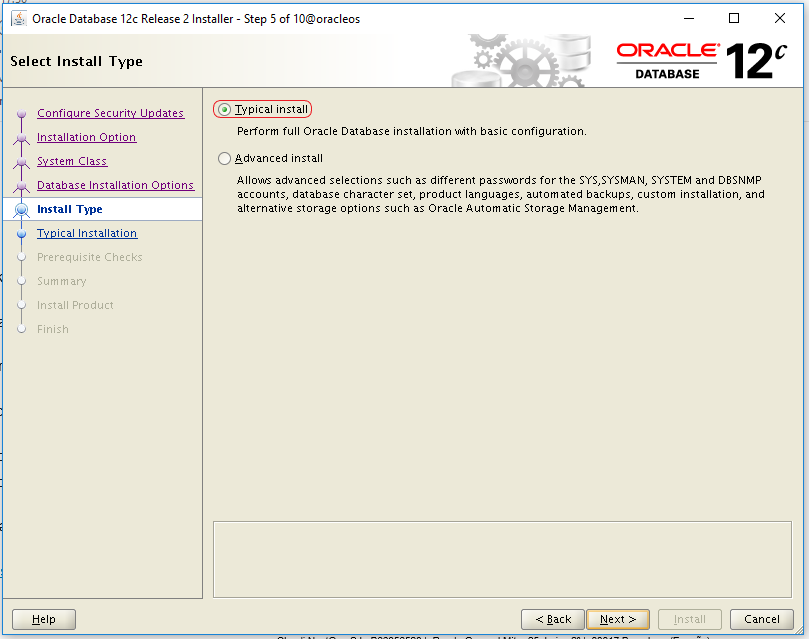Click the Installation Option step marker icon
This screenshot has height=639, width=809.
click(22, 138)
